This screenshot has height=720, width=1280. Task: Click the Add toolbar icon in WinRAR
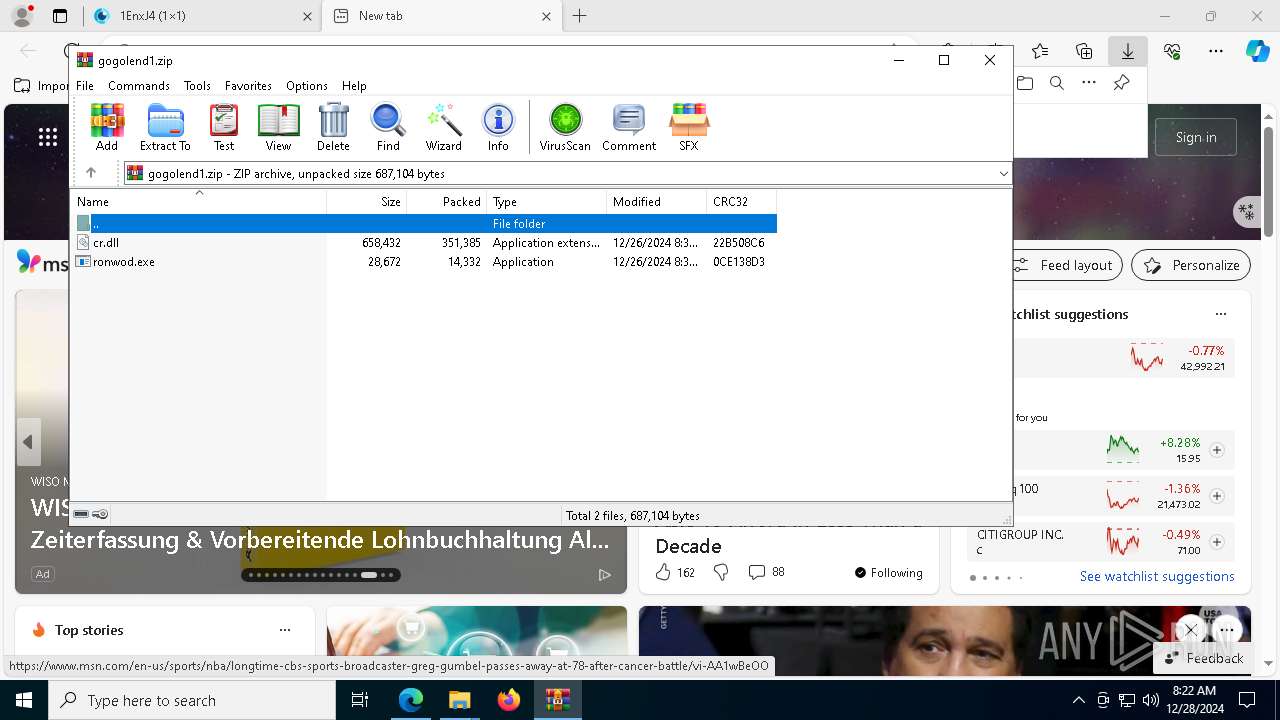(107, 127)
